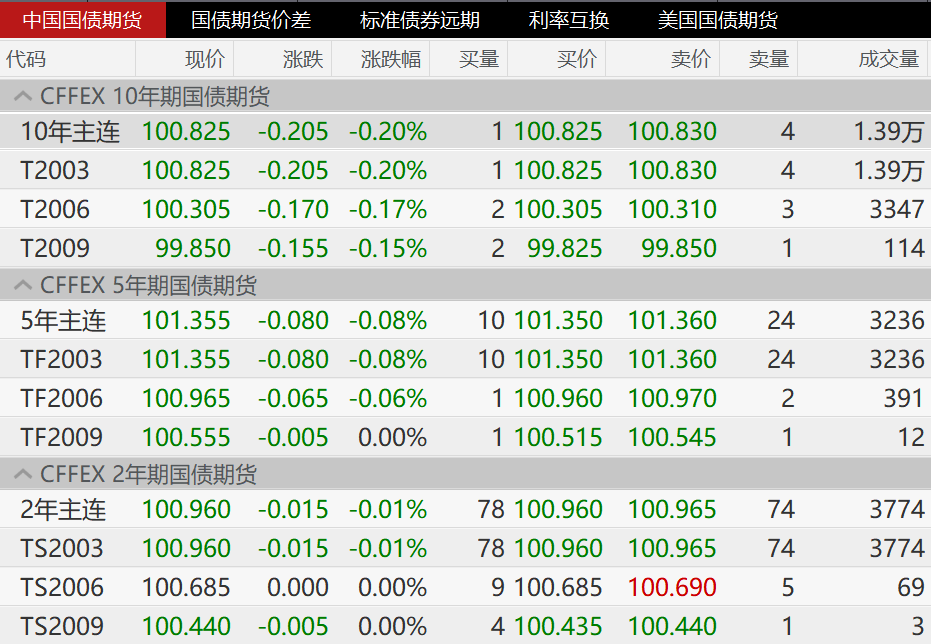Click TF2009's volume value 12
Viewport: 931px width, 644px height.
911,437
